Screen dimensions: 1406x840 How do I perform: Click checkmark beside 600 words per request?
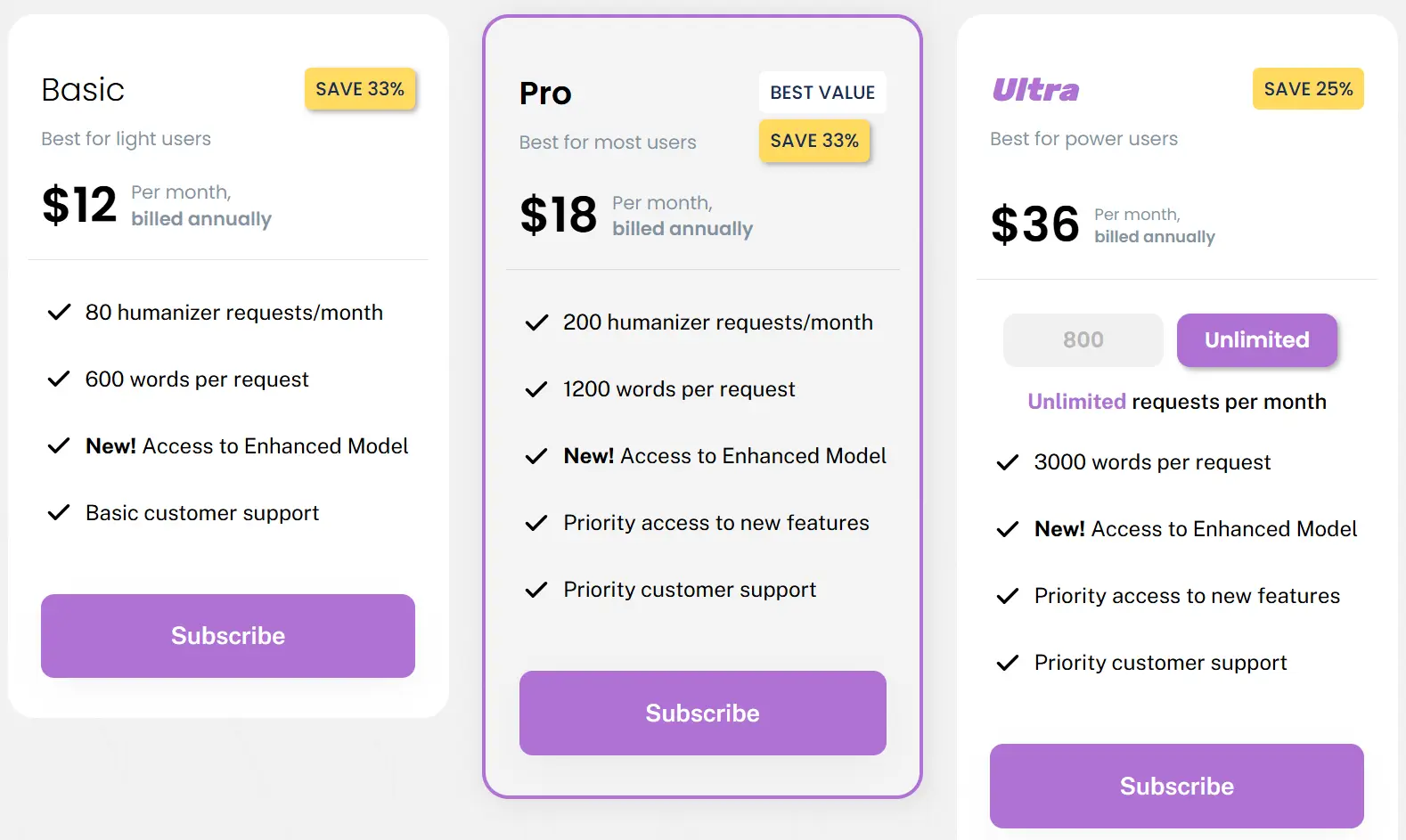click(x=59, y=379)
